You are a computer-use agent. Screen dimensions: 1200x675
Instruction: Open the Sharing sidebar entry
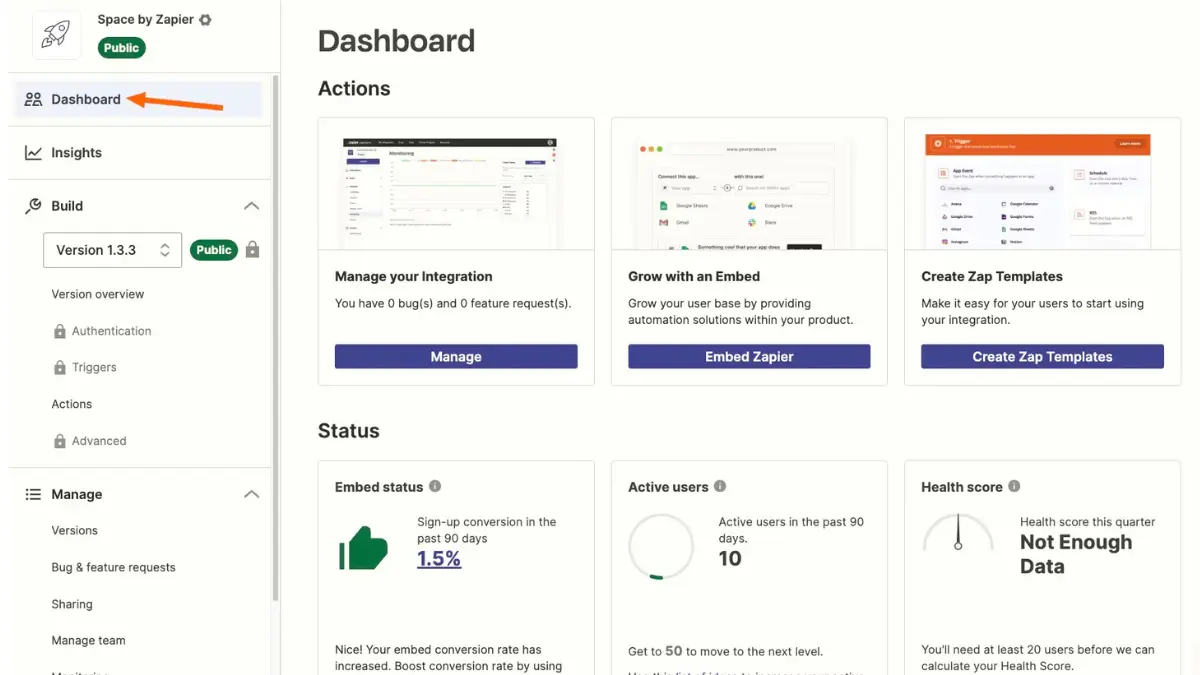tap(71, 604)
